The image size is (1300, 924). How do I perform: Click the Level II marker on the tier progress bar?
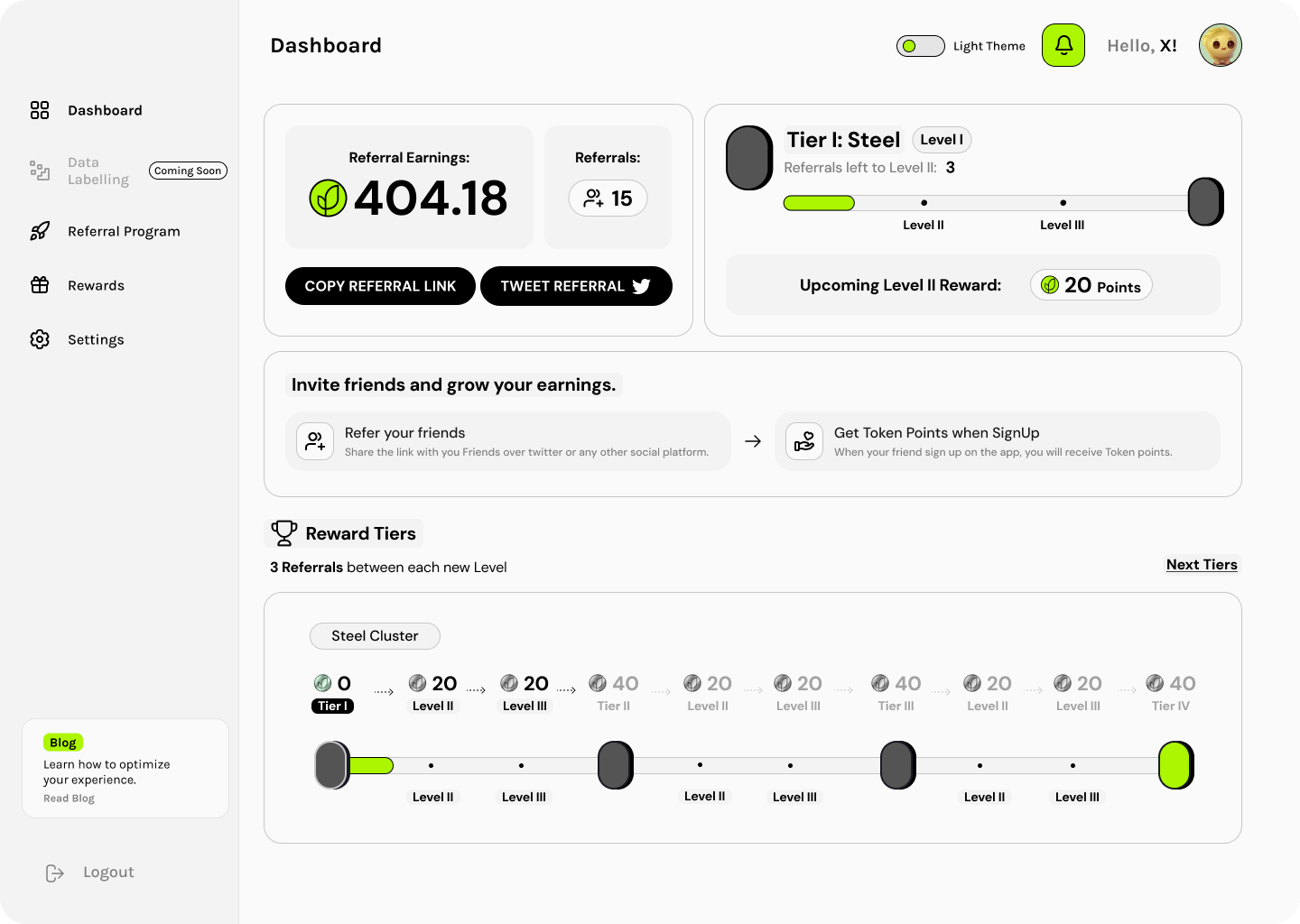tap(924, 203)
